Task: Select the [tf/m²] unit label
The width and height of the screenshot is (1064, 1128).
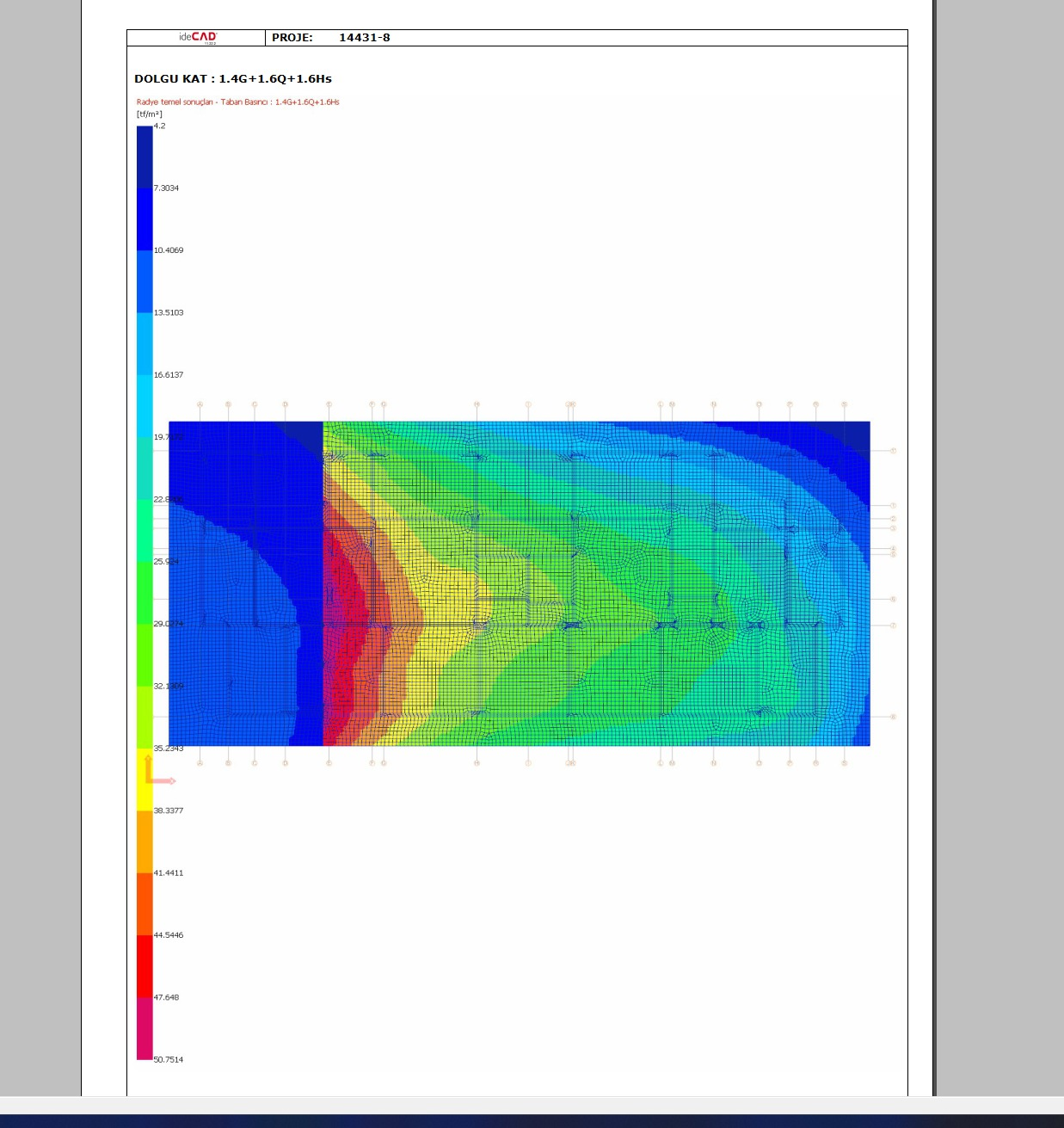Action: click(x=149, y=114)
